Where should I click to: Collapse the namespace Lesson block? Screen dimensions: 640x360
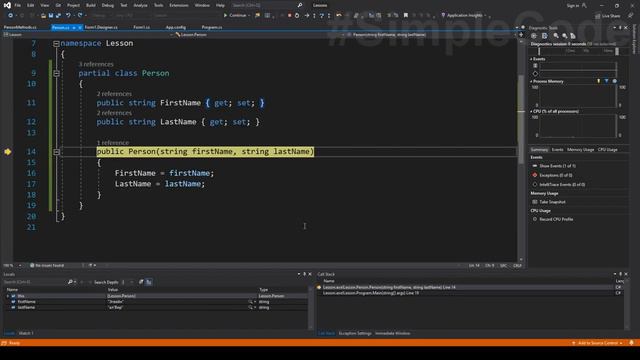tap(56, 44)
